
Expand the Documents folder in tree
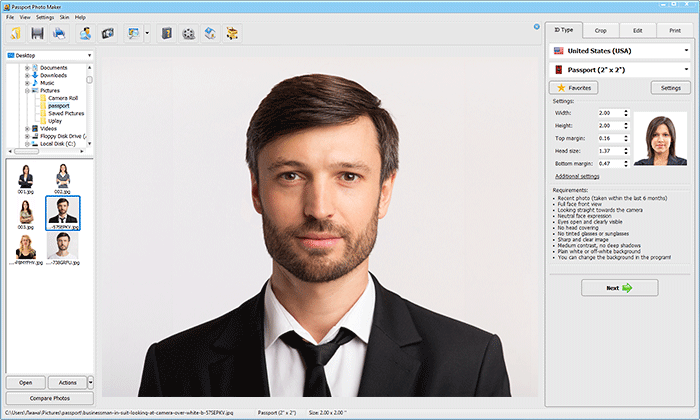27,68
